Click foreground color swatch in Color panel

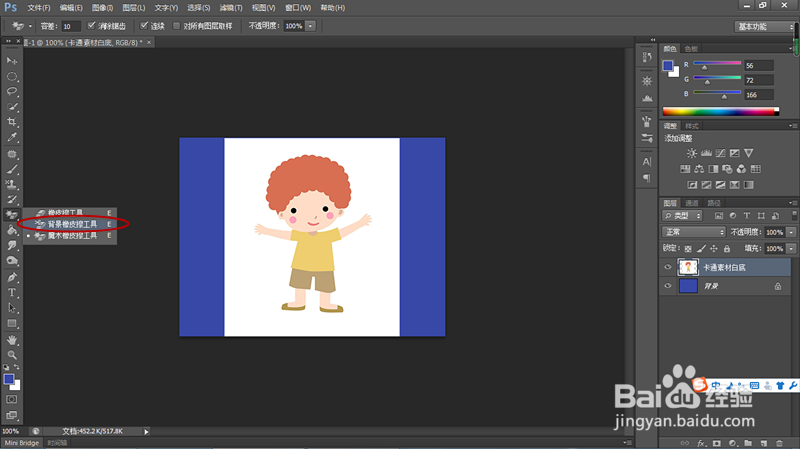(x=668, y=65)
